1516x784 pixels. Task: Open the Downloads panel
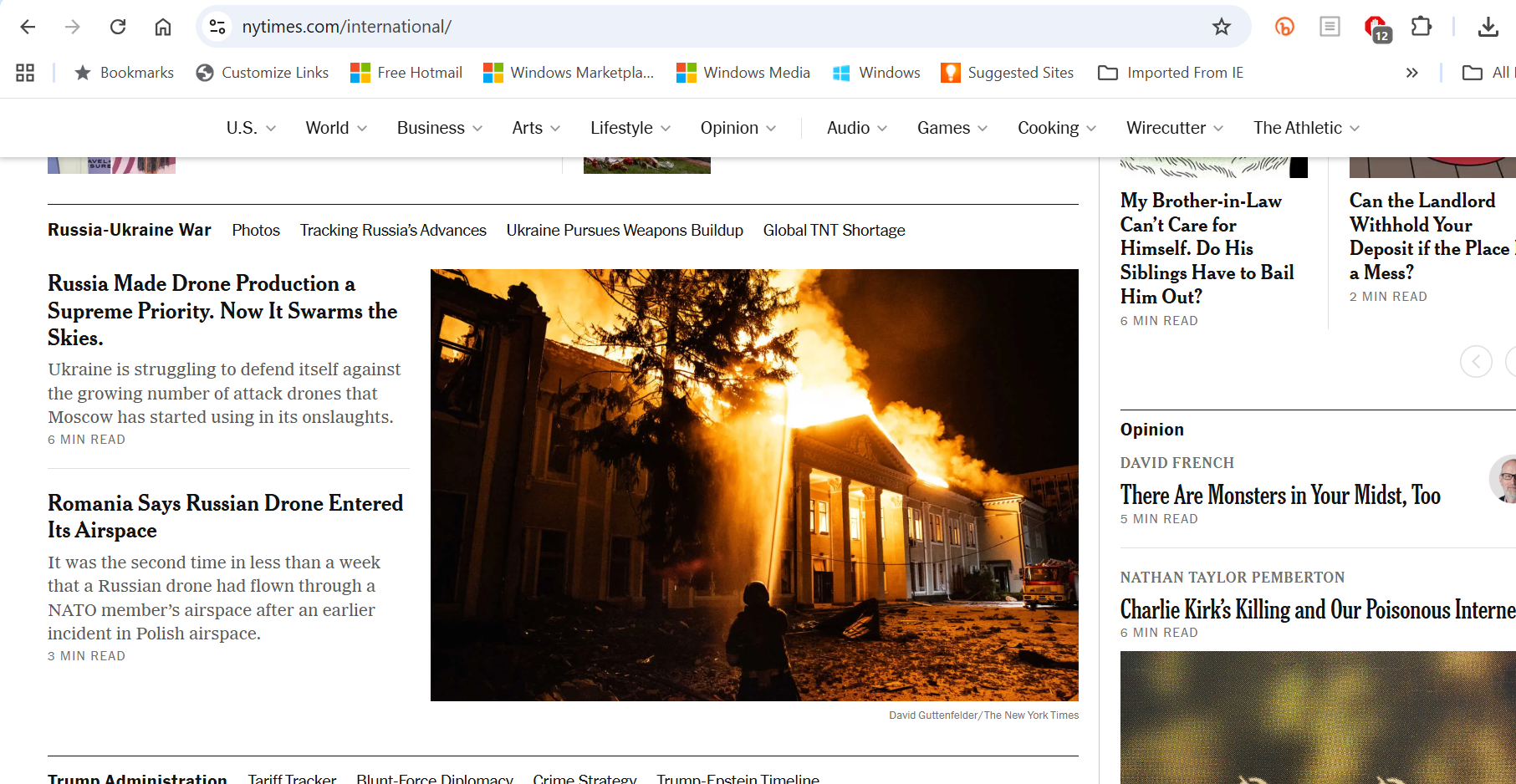point(1488,26)
